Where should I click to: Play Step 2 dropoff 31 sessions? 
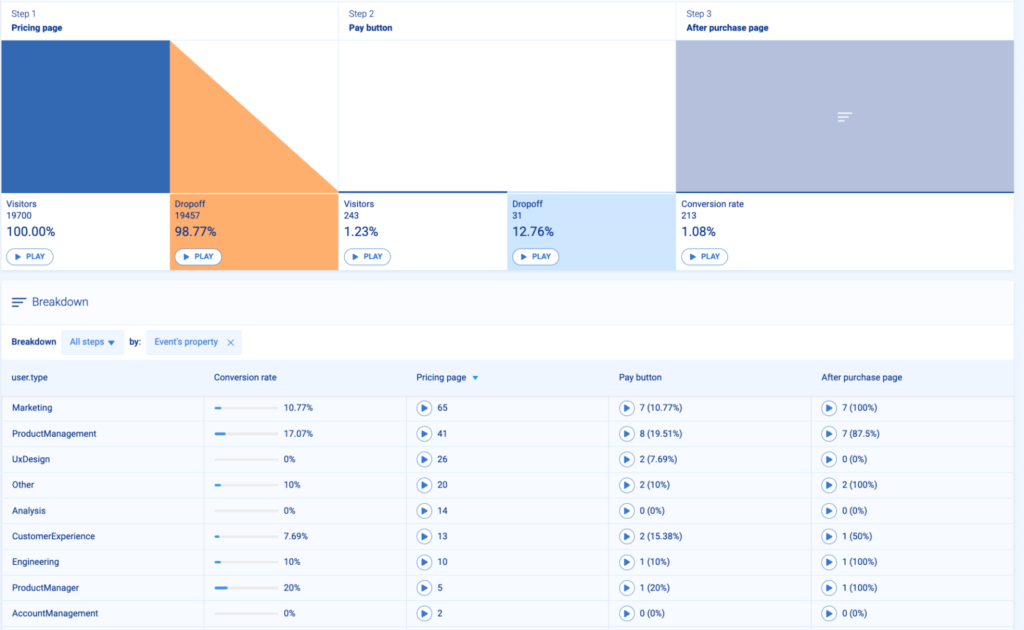coord(536,257)
